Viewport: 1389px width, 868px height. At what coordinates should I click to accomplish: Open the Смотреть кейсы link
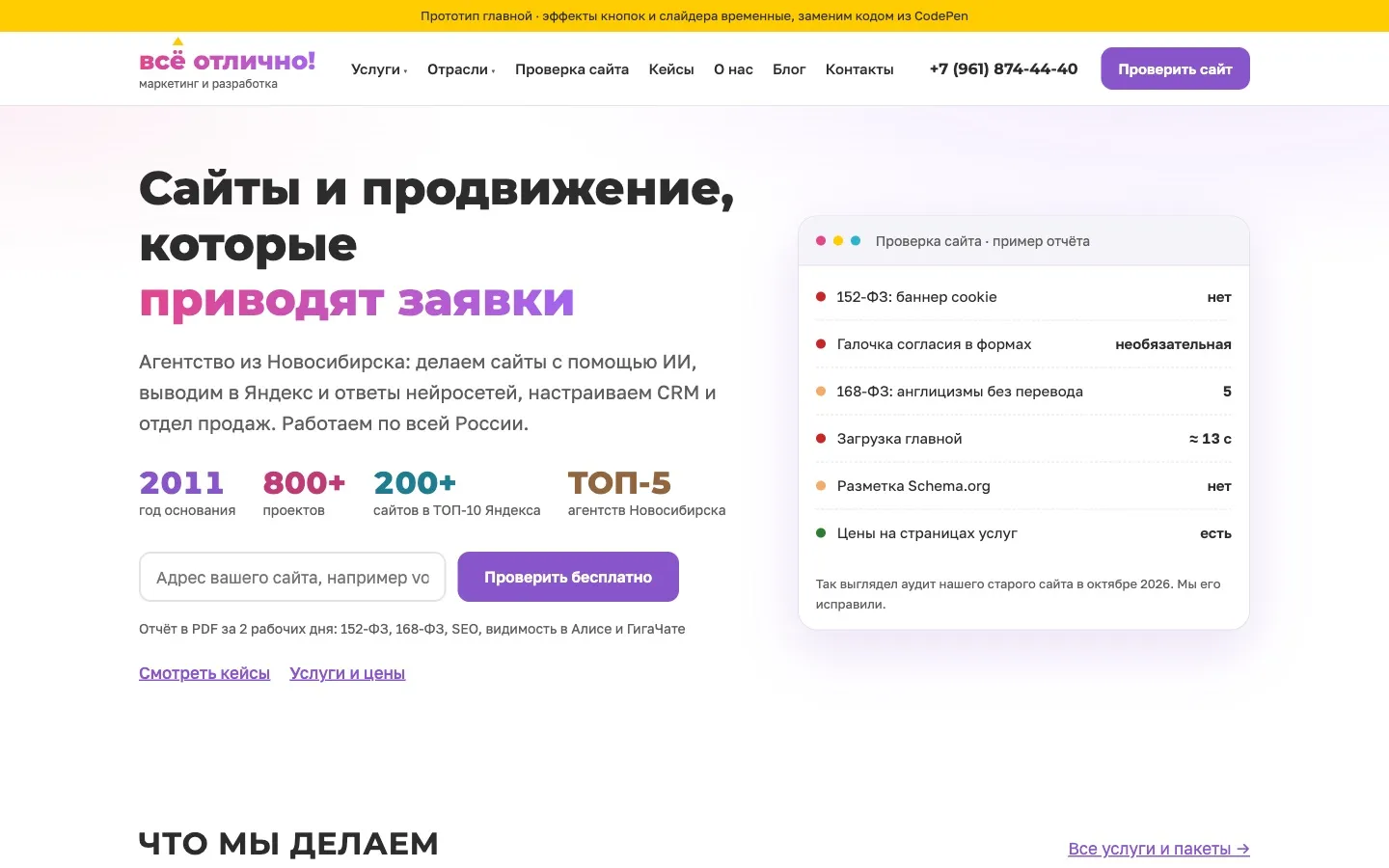coord(204,673)
